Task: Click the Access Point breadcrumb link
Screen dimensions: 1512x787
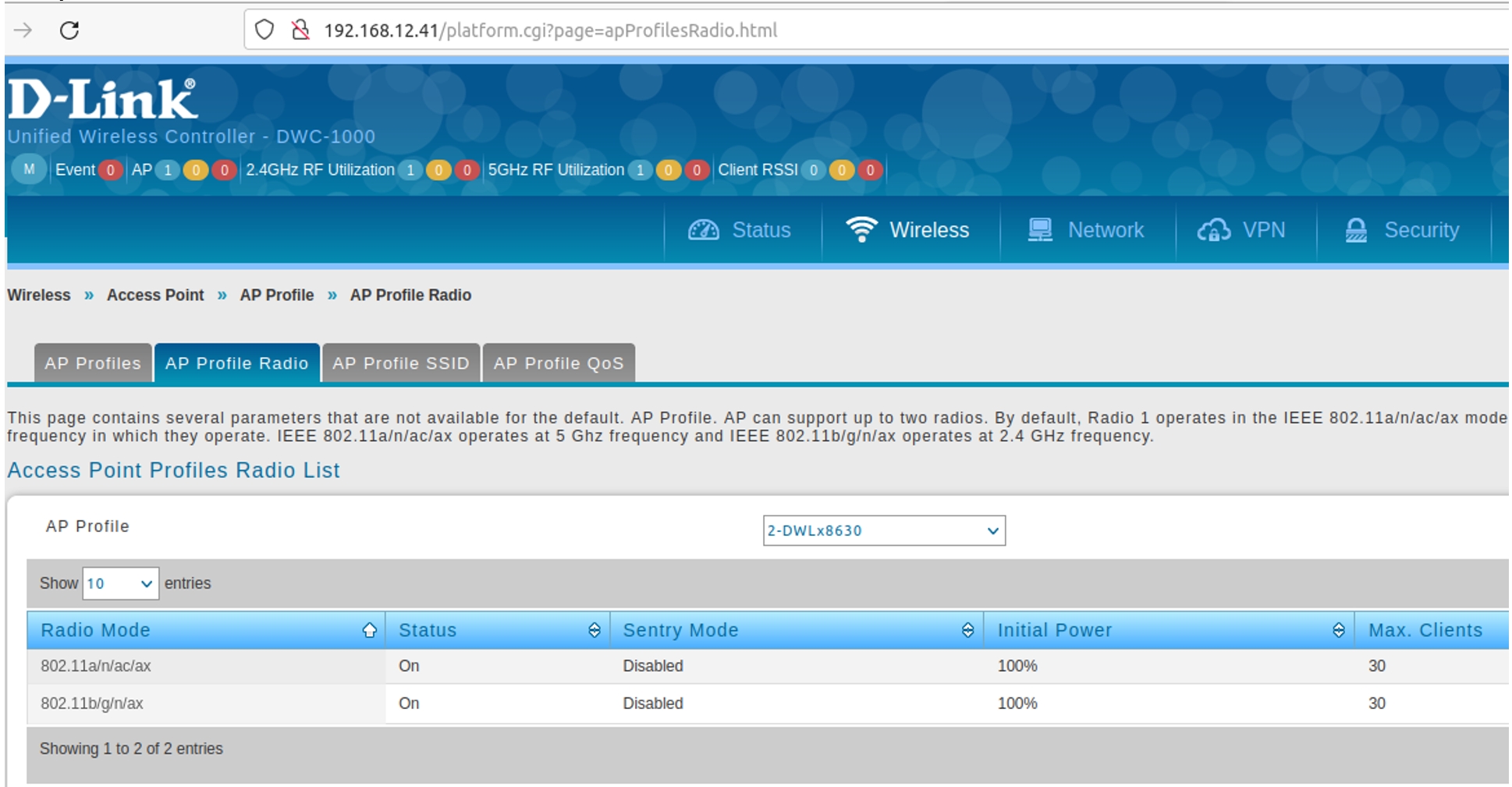Action: [155, 295]
